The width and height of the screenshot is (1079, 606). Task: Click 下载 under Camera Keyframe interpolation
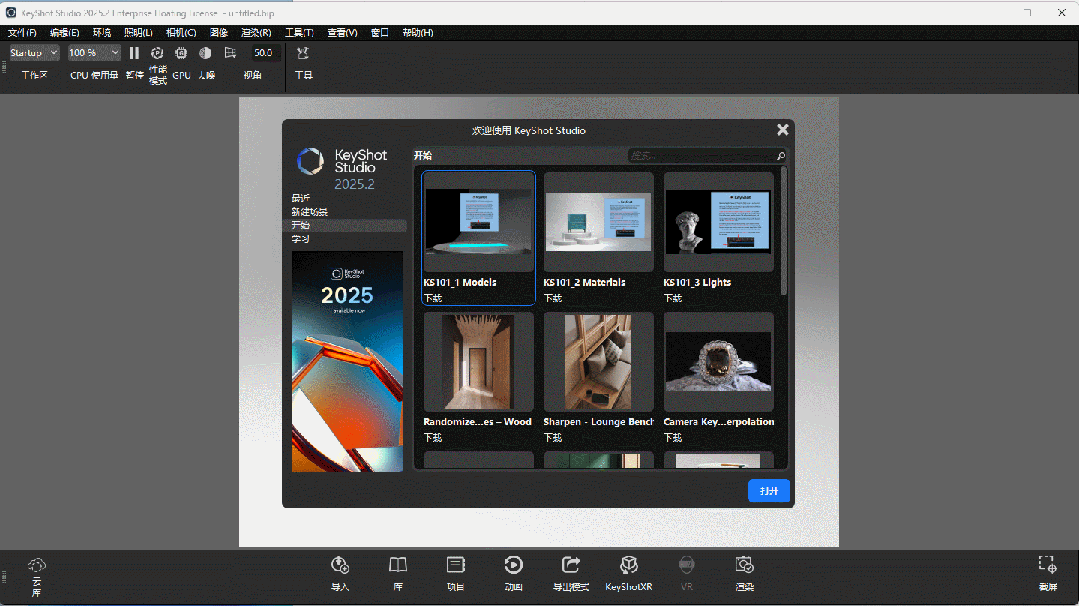pos(673,437)
